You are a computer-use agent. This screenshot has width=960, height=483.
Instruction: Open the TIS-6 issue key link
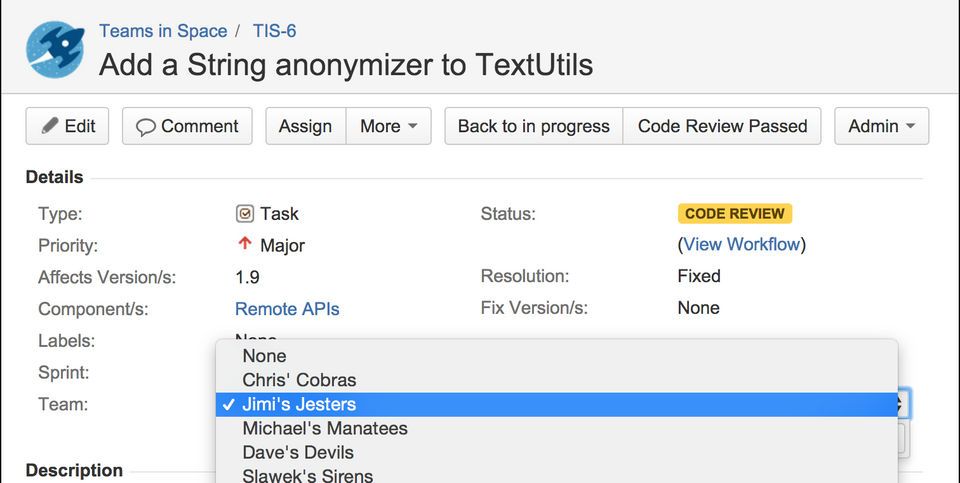[x=274, y=31]
